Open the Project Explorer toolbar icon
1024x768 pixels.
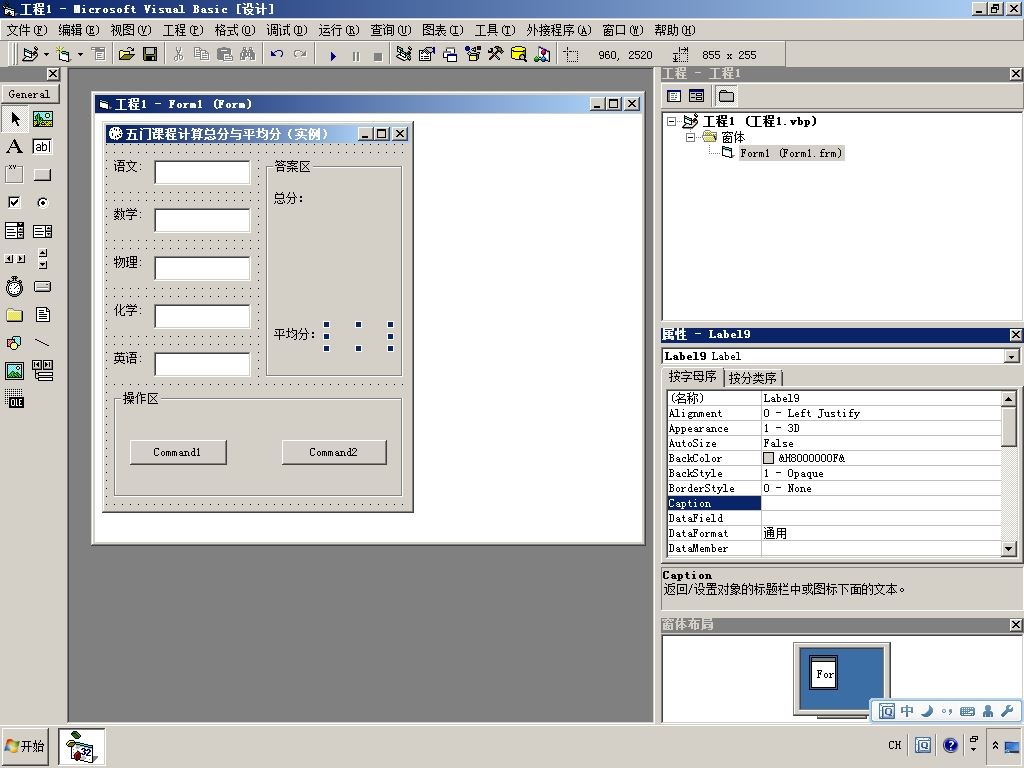(404, 54)
